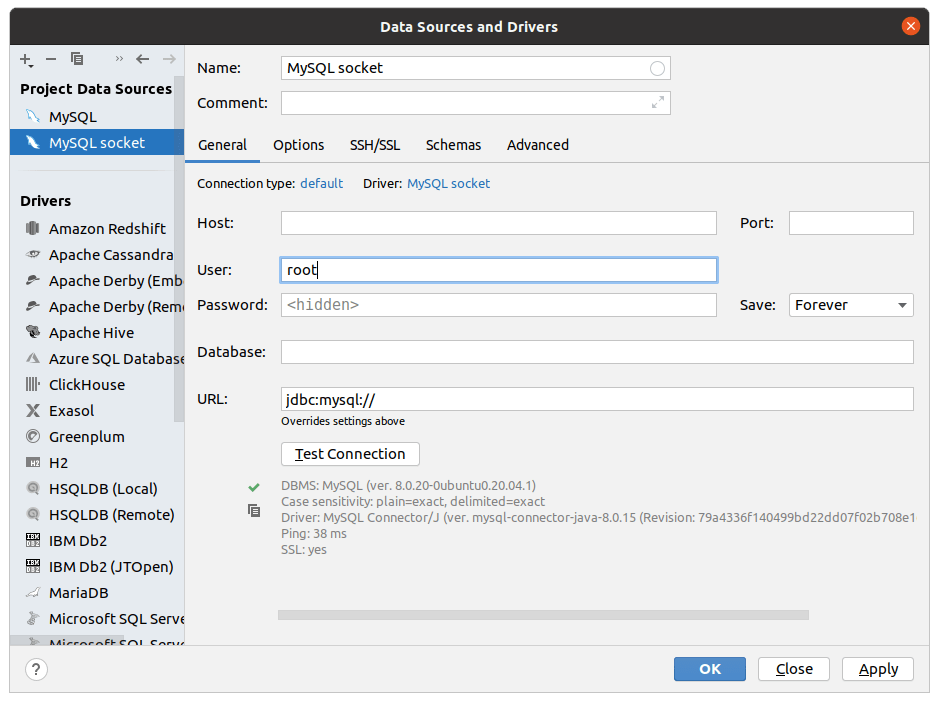
Task: Click the default connection type link
Action: [321, 183]
